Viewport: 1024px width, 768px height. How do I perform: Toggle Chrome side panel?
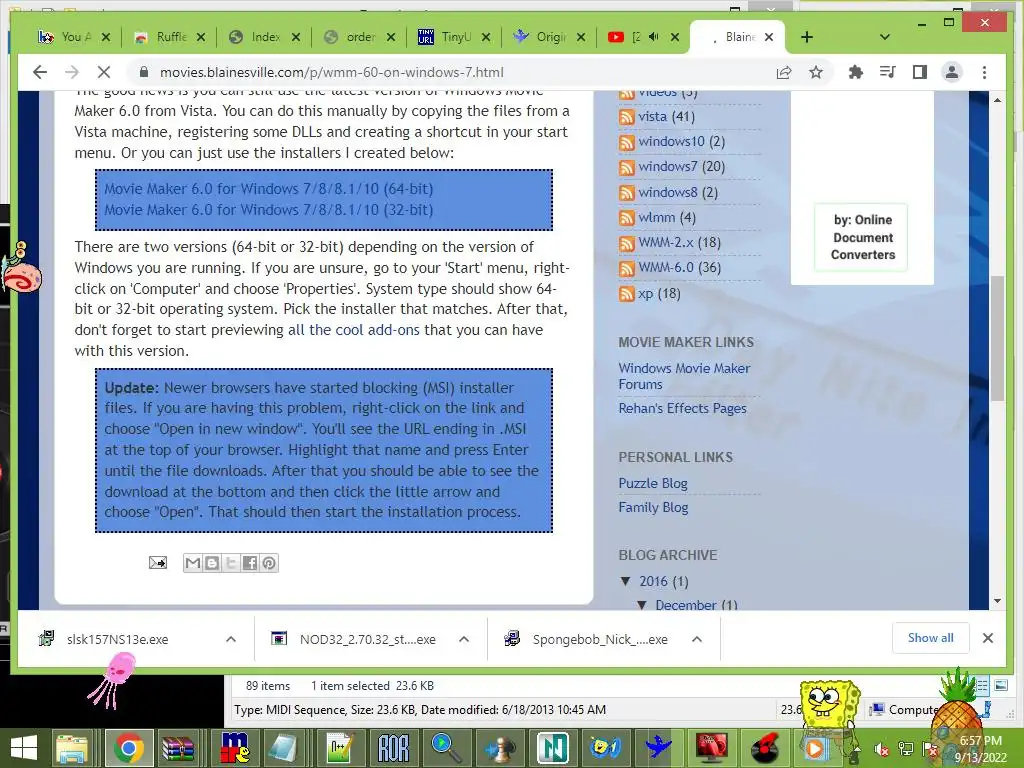[x=920, y=72]
